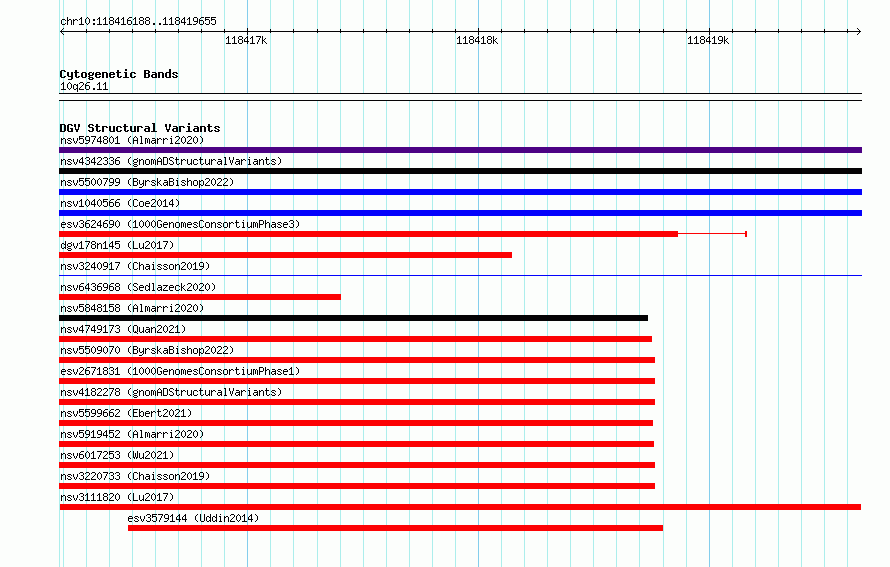Image resolution: width=890 pixels, height=567 pixels.
Task: Open the nsv5509070 (ByrskaBishop2022) label
Action: [x=147, y=350]
